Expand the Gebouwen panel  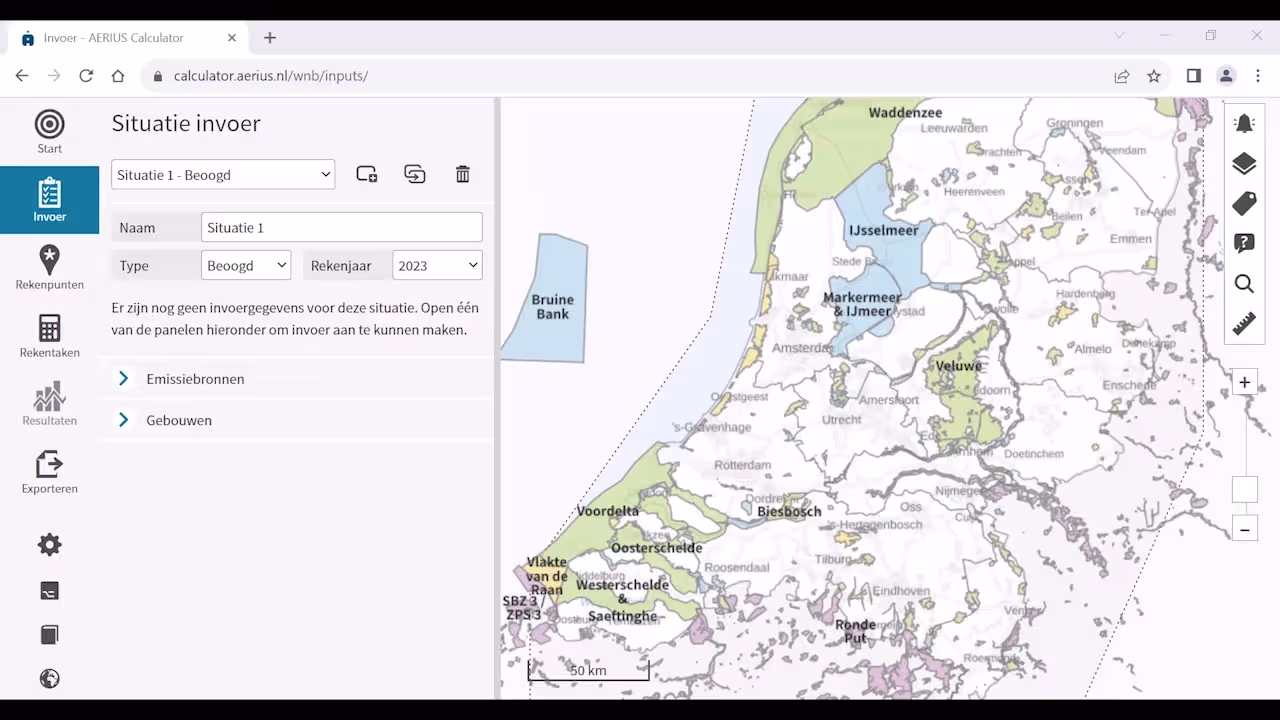point(179,421)
